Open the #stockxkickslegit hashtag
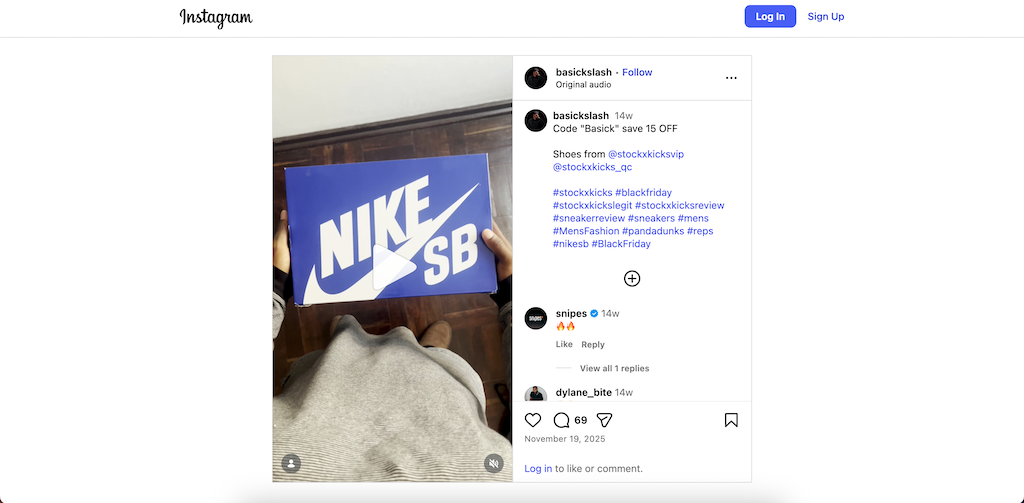This screenshot has height=503, width=1024. pos(592,205)
